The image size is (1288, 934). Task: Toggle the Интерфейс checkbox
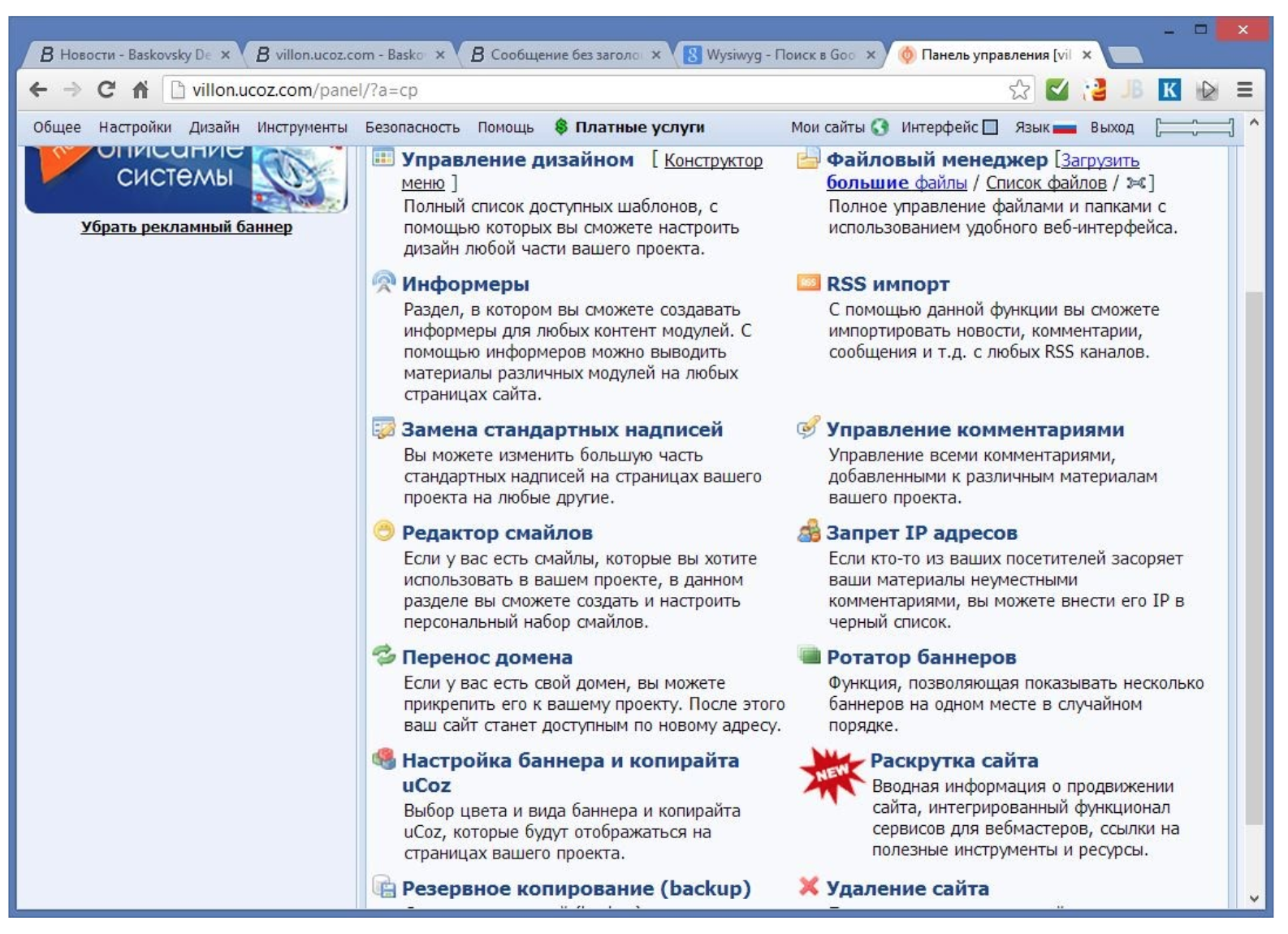990,127
